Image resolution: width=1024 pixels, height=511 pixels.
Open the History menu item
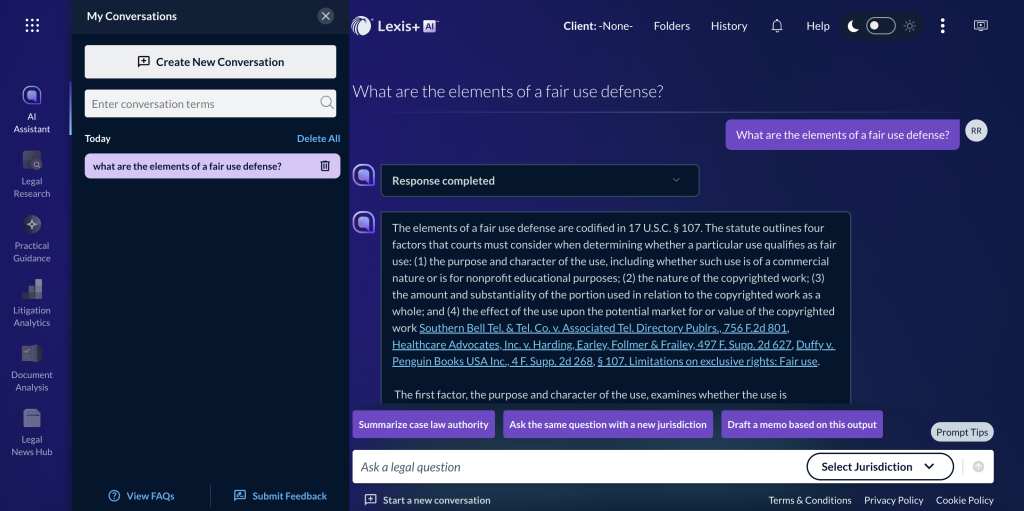coord(729,26)
